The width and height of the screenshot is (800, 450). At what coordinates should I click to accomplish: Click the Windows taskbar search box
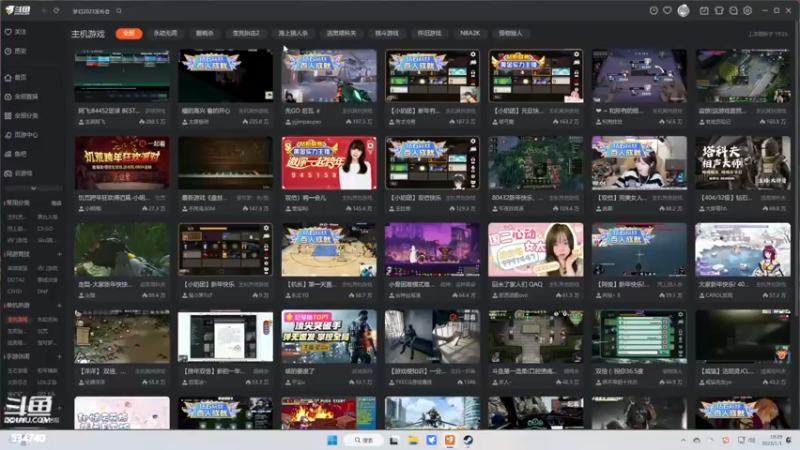pyautogui.click(x=364, y=440)
